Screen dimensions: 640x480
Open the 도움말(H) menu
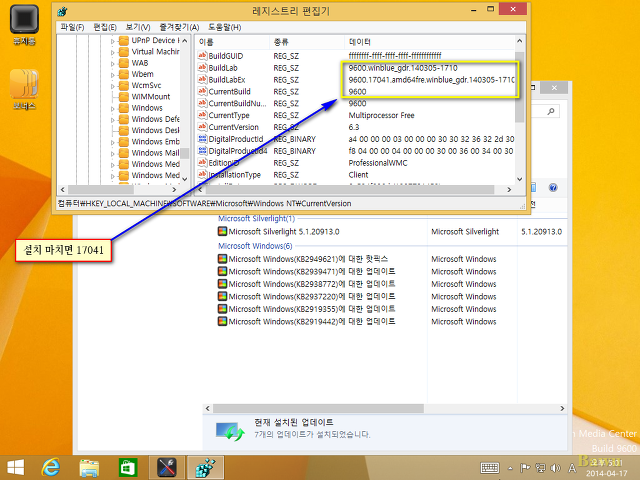click(224, 27)
